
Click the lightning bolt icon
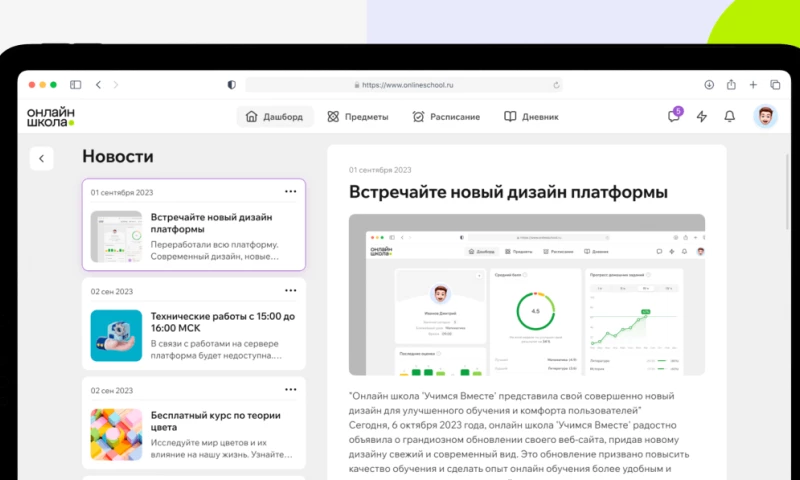point(702,117)
